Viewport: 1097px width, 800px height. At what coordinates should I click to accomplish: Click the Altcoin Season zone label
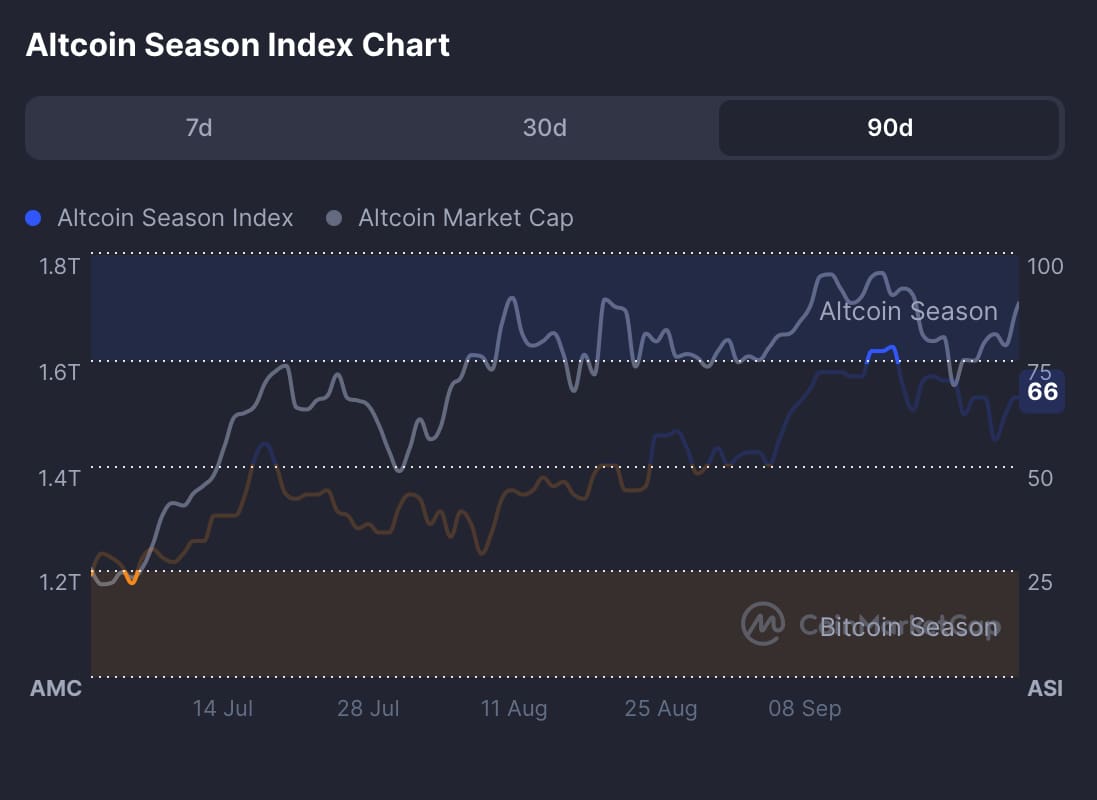tap(908, 311)
